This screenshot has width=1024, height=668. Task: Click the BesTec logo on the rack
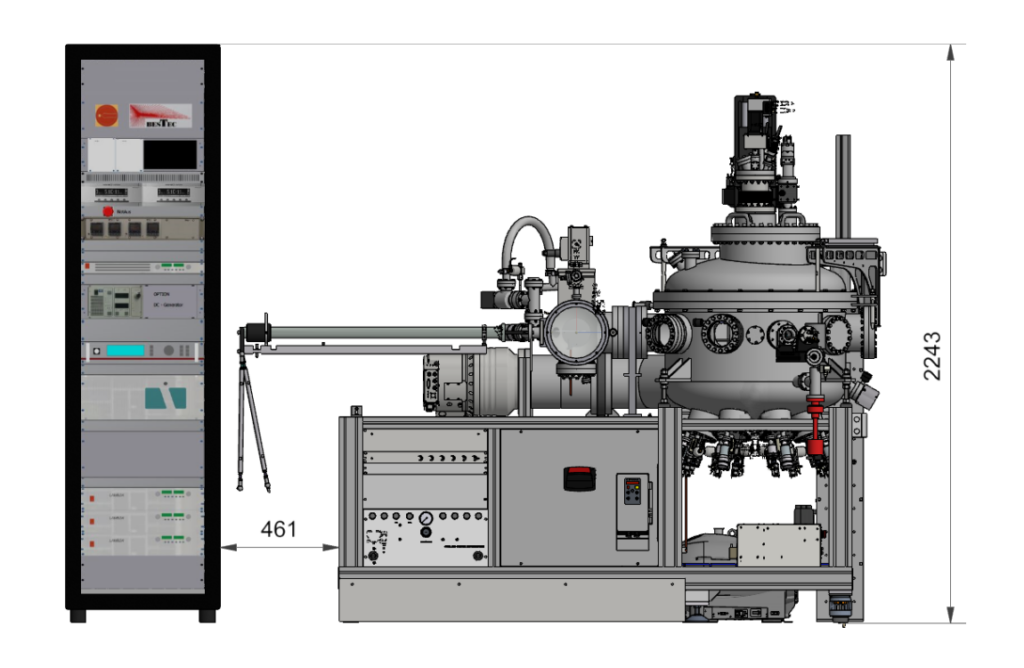[161, 115]
